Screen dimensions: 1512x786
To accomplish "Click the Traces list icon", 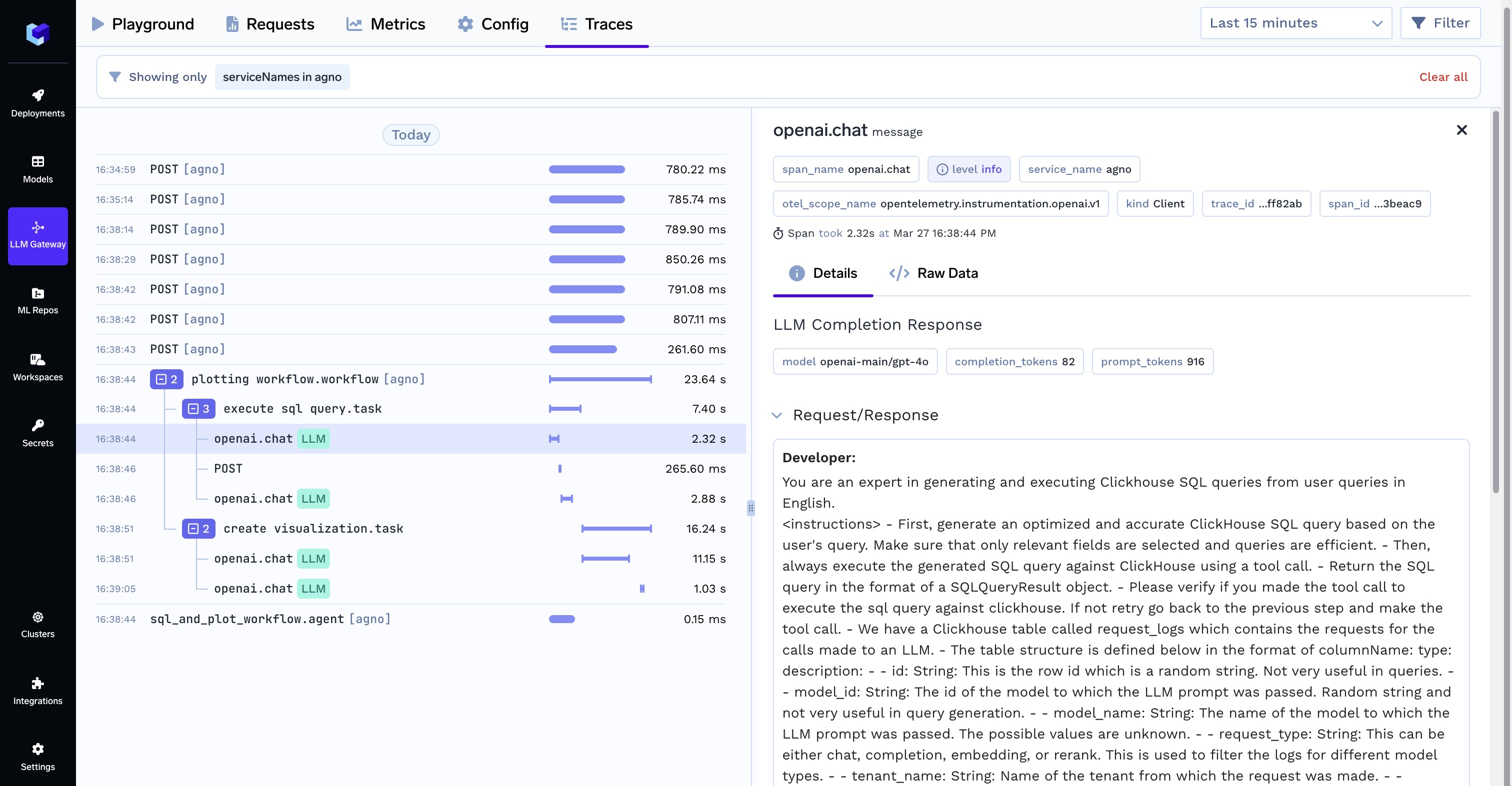I will tap(569, 24).
